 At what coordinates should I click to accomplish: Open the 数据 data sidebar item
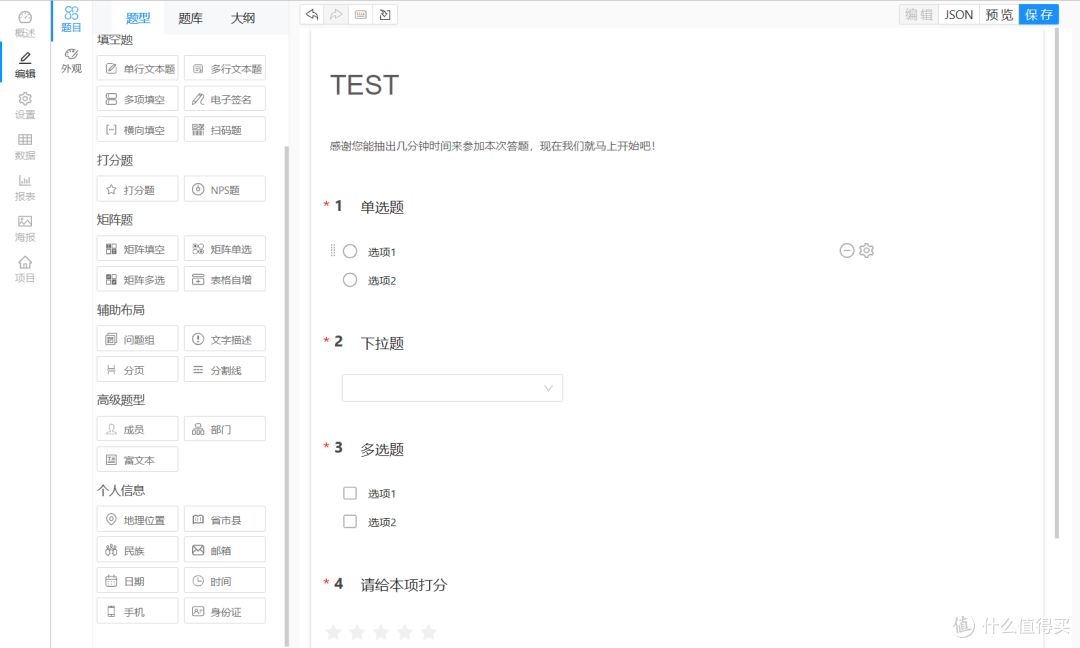(25, 147)
